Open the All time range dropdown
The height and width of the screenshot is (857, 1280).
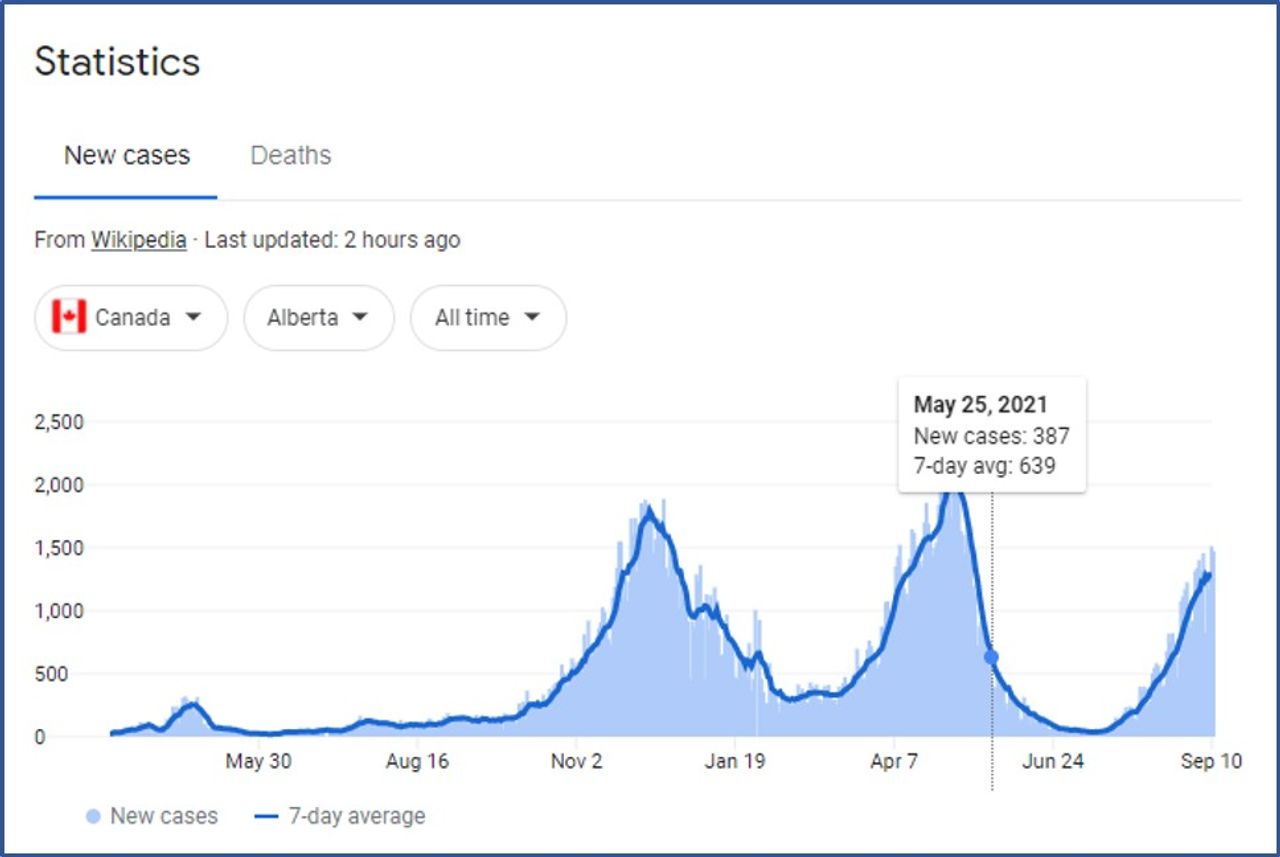[488, 318]
